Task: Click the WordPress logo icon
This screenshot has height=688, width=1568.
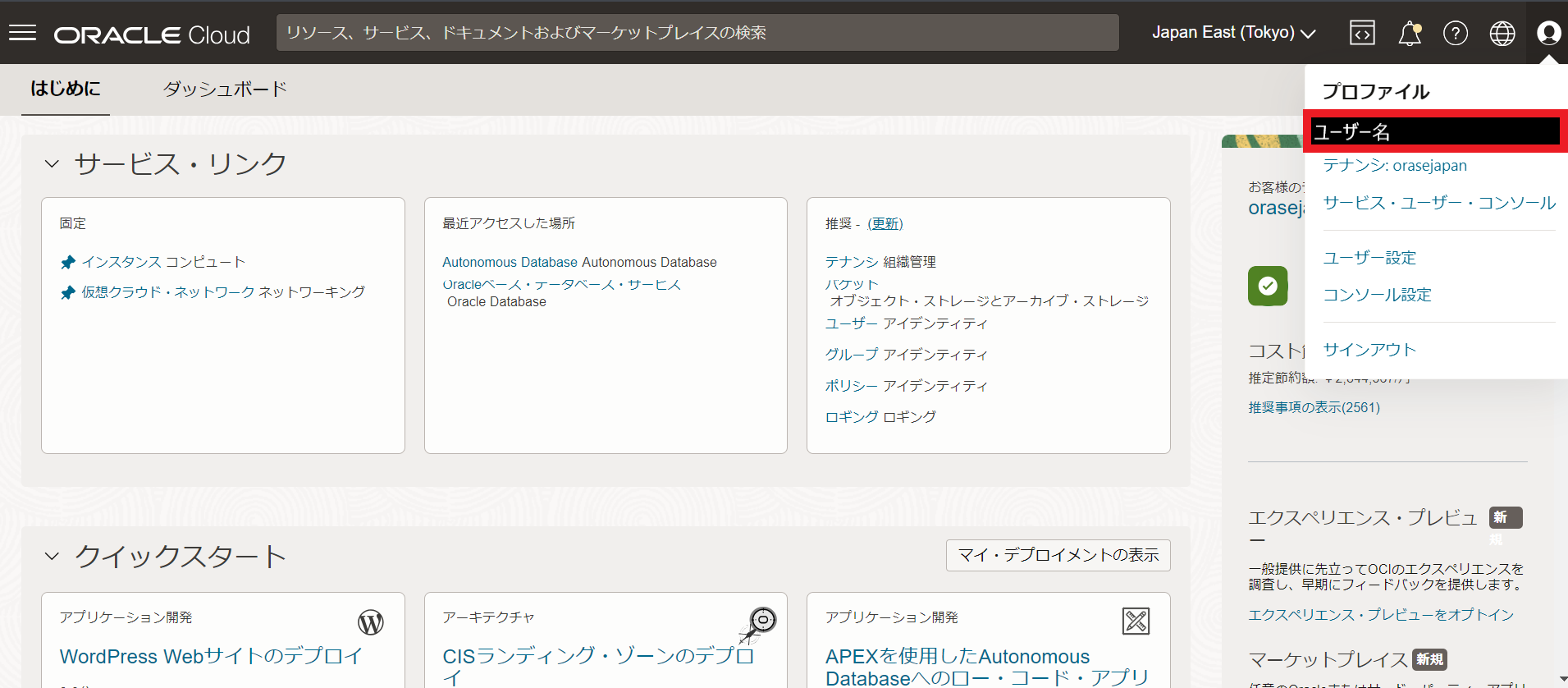Action: [371, 623]
